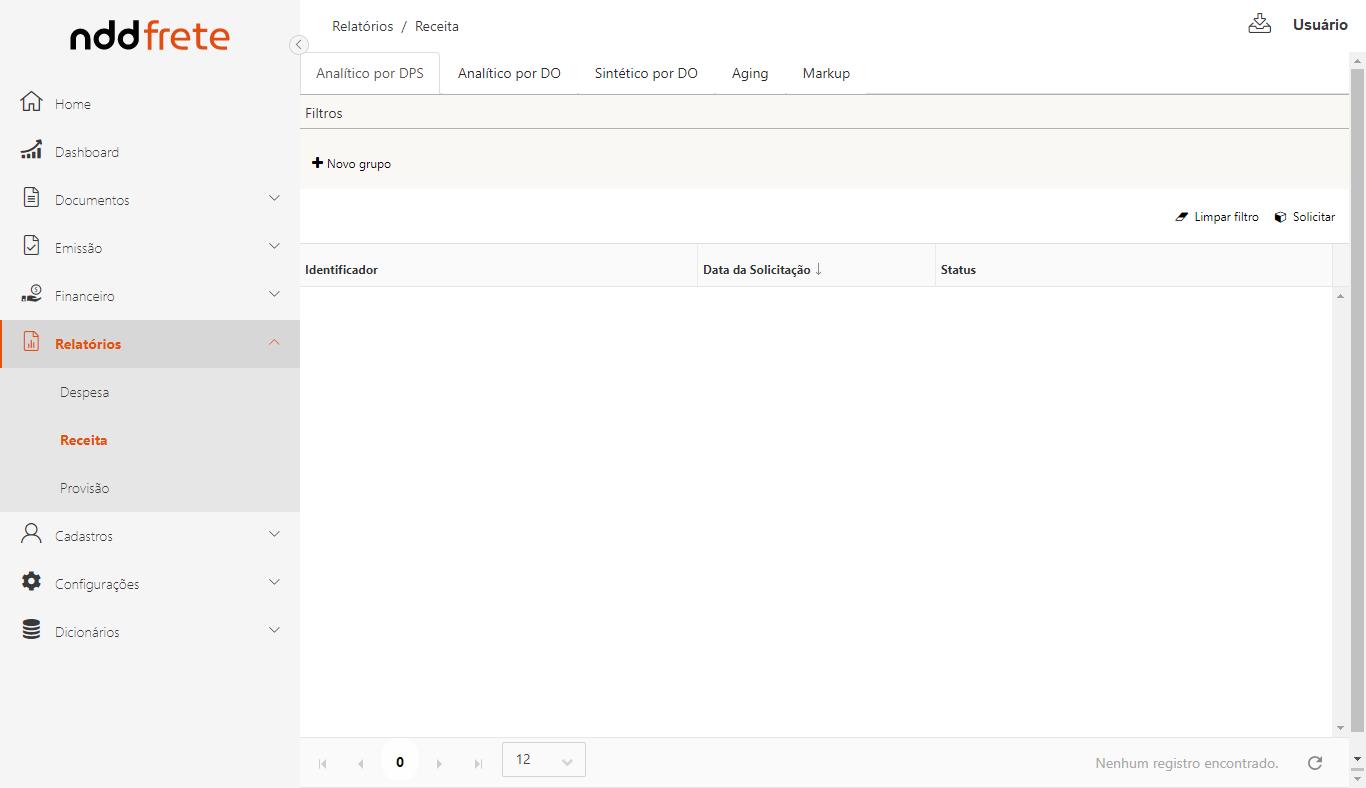
Task: Click the refresh icon in the footer
Action: 1315,763
